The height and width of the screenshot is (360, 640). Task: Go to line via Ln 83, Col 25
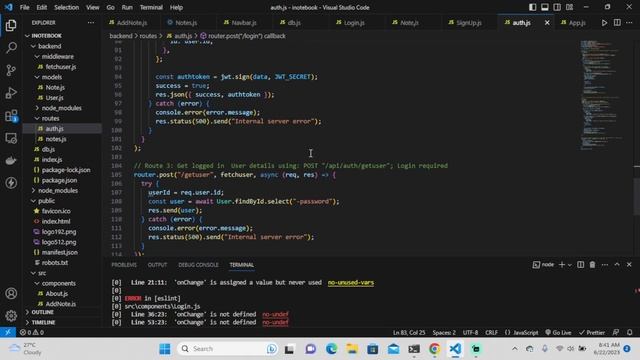(x=409, y=332)
